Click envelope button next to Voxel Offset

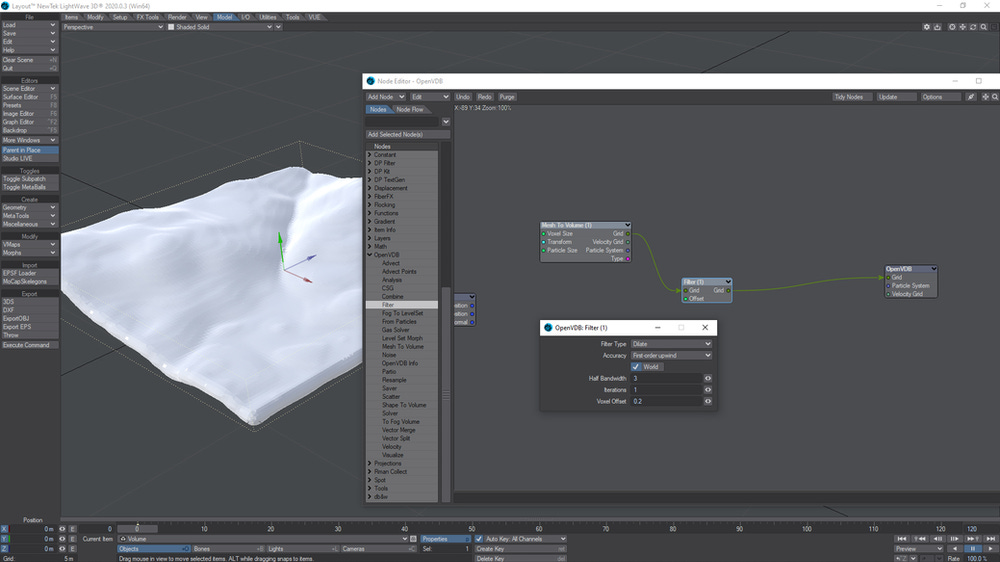708,401
